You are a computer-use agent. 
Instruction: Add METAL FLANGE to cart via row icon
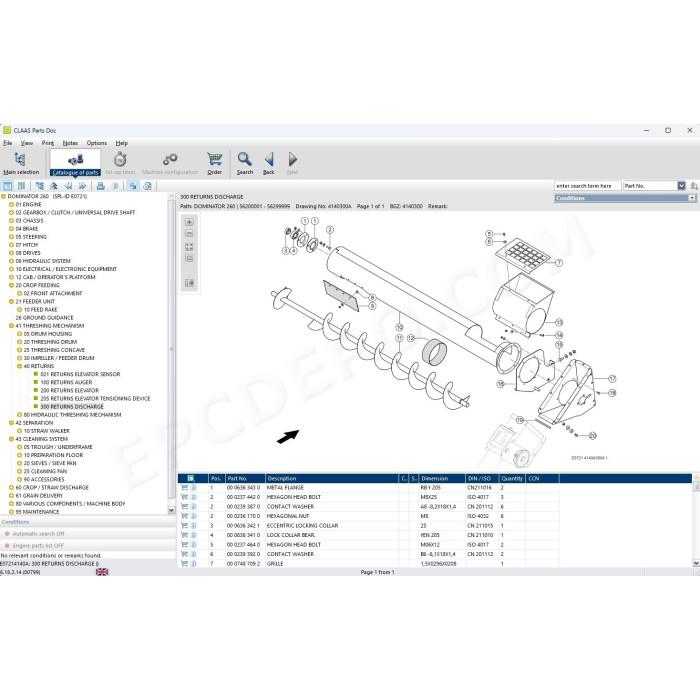pos(184,488)
